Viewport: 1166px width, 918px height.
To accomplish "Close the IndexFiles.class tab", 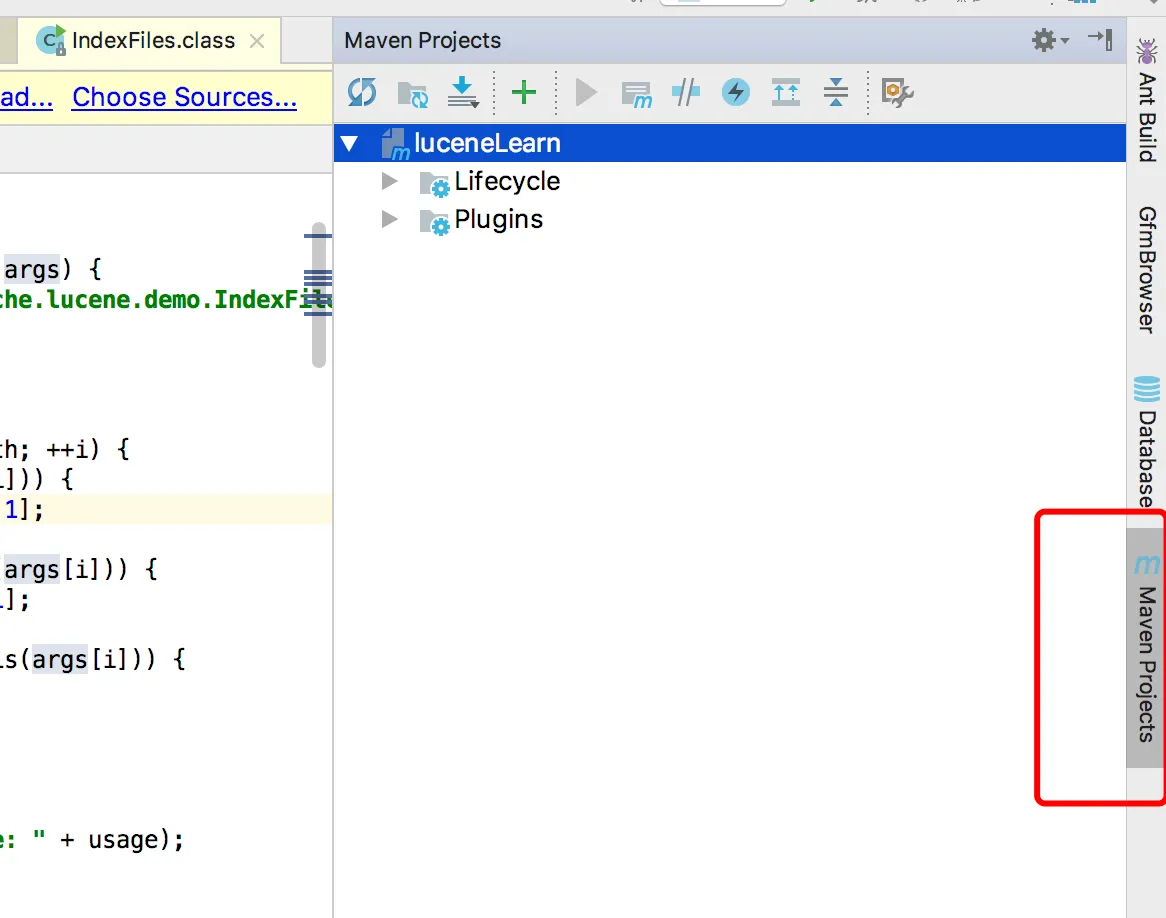I will (x=257, y=41).
